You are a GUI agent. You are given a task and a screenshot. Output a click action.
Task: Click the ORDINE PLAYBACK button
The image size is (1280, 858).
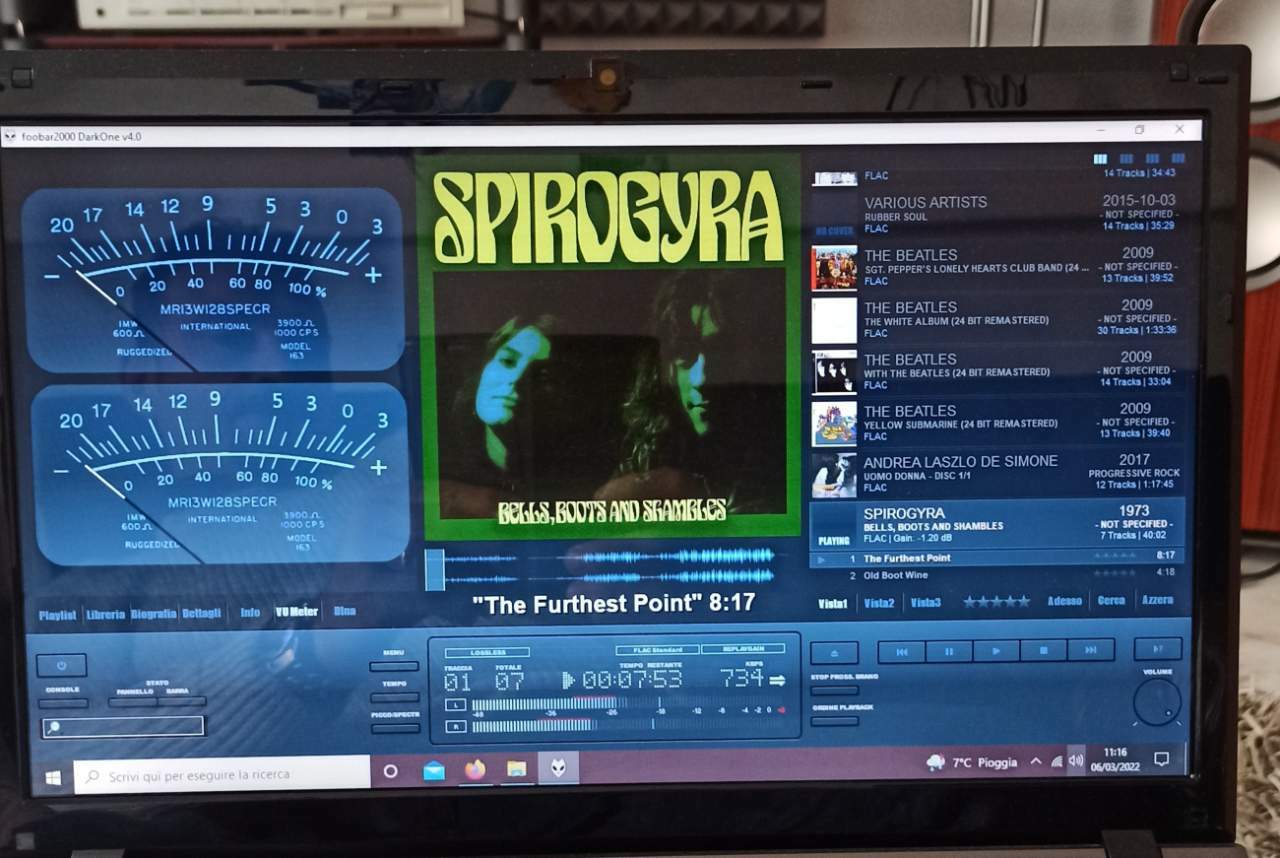click(835, 720)
